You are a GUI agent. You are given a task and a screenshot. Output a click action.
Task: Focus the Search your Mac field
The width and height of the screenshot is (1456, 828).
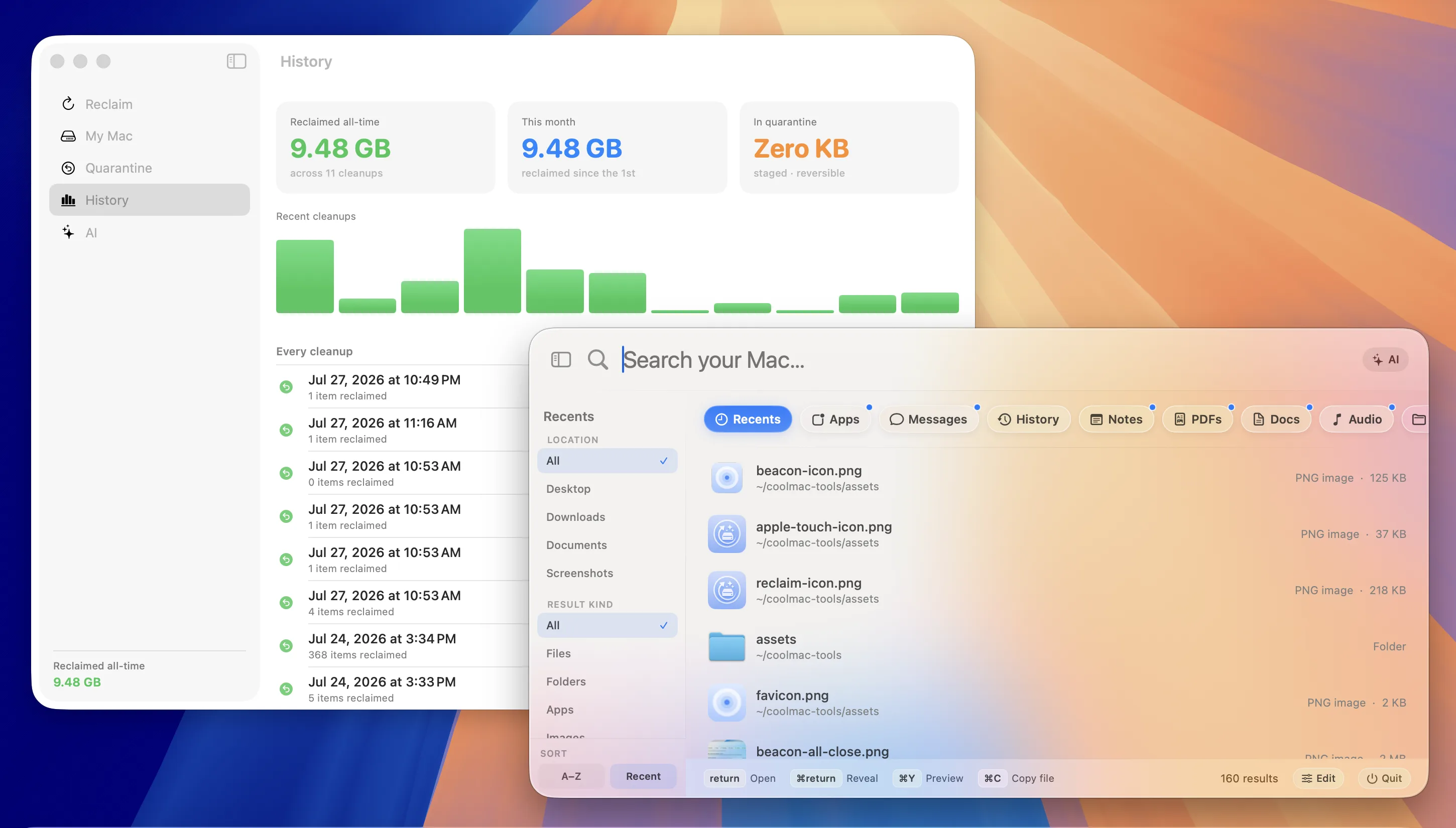point(985,359)
